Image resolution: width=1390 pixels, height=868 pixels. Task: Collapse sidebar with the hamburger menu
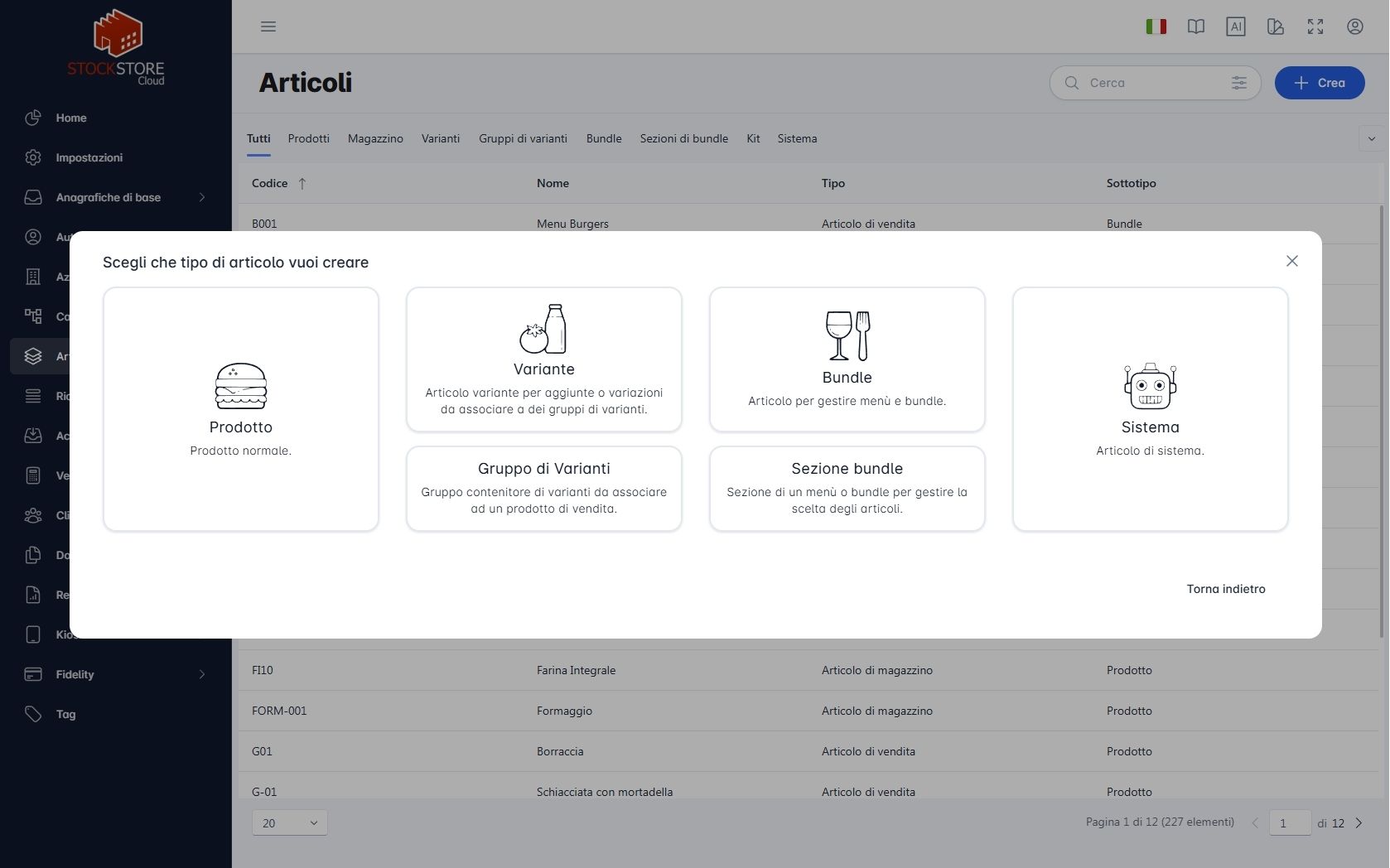(x=268, y=27)
